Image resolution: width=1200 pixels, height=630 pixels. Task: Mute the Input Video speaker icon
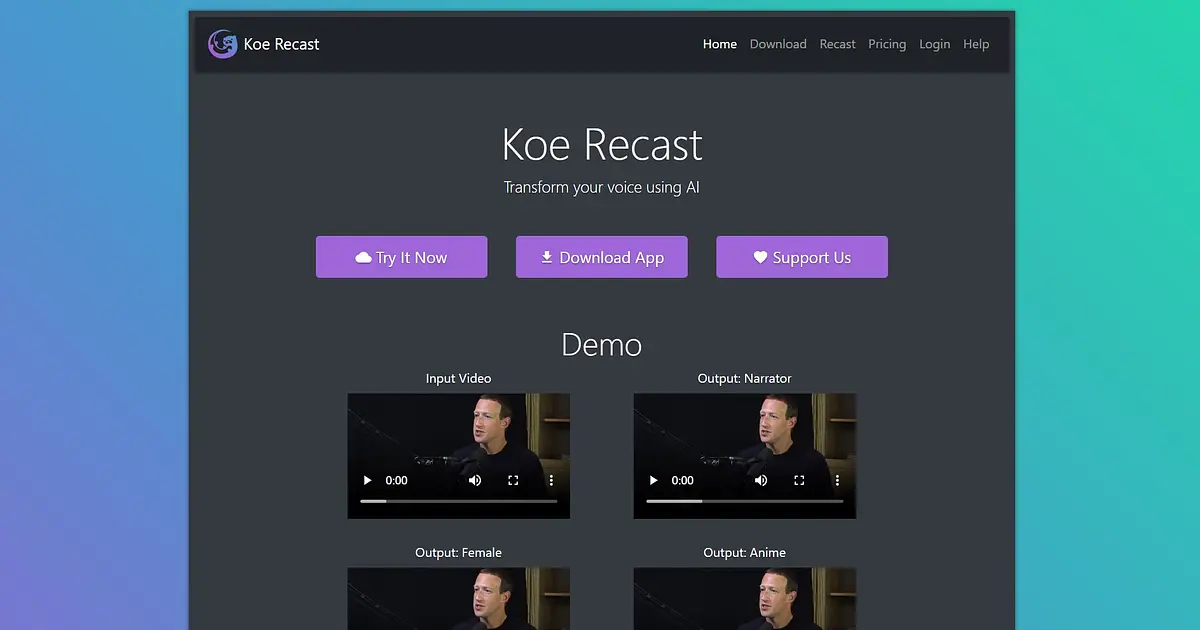point(475,480)
